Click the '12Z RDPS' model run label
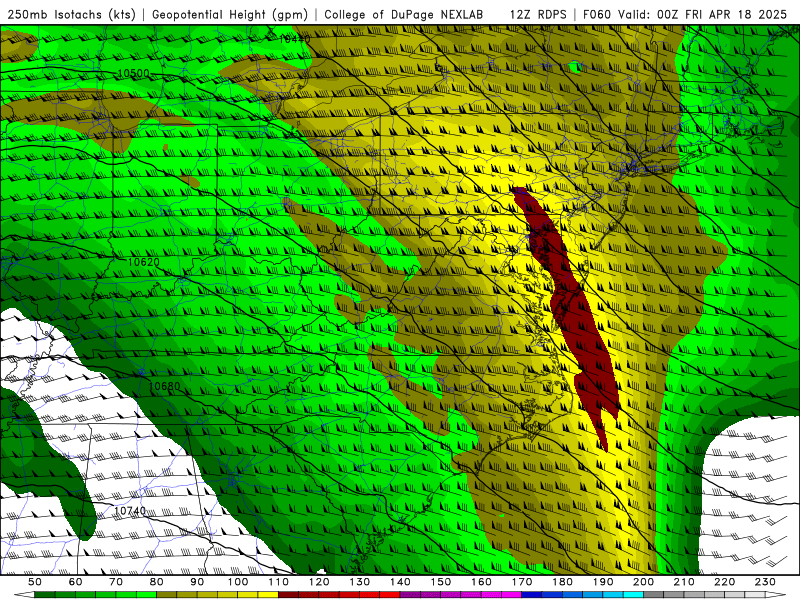This screenshot has width=800, height=600. [x=538, y=15]
